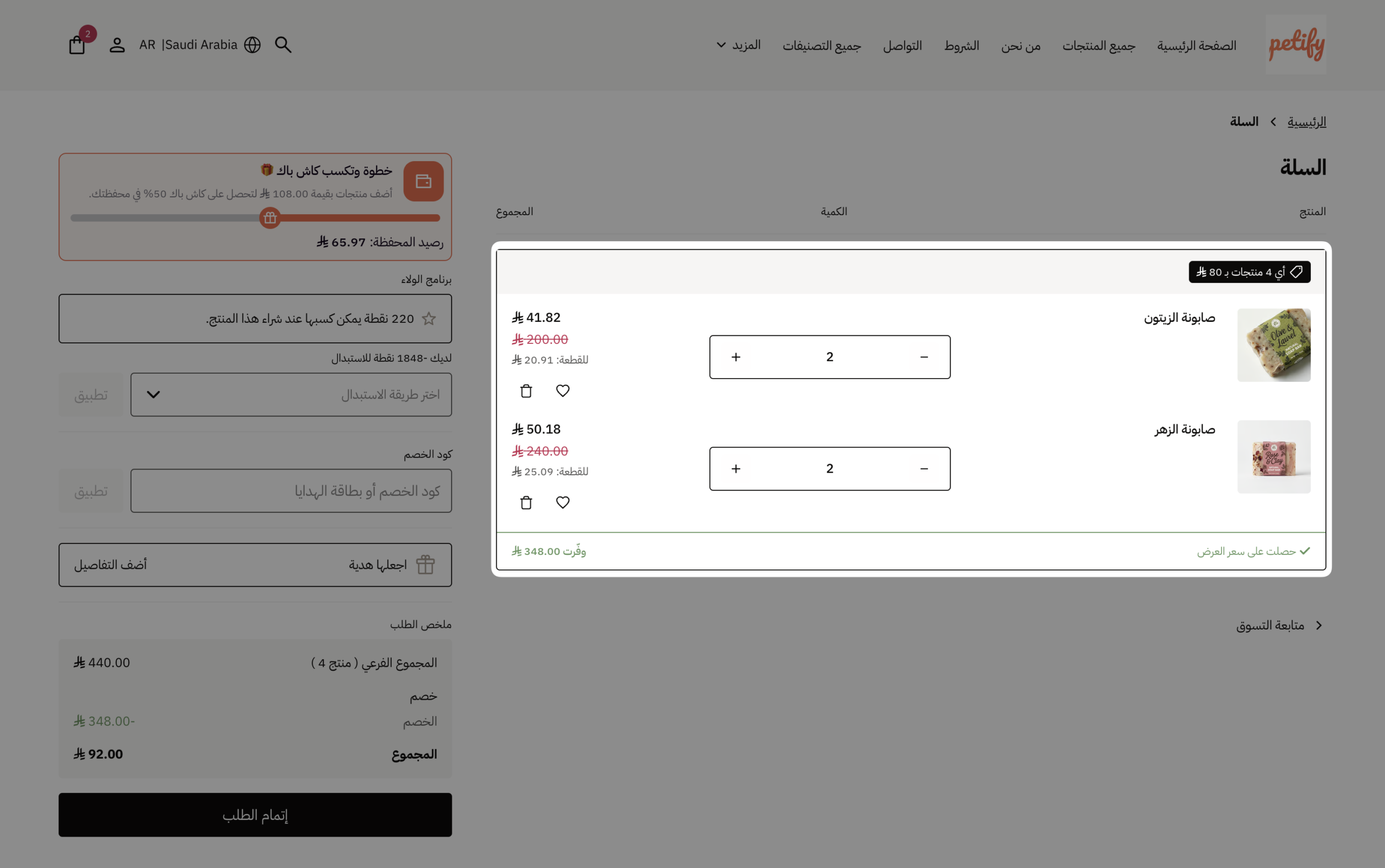Click quantity field of صابونة الزيتون

click(x=830, y=357)
